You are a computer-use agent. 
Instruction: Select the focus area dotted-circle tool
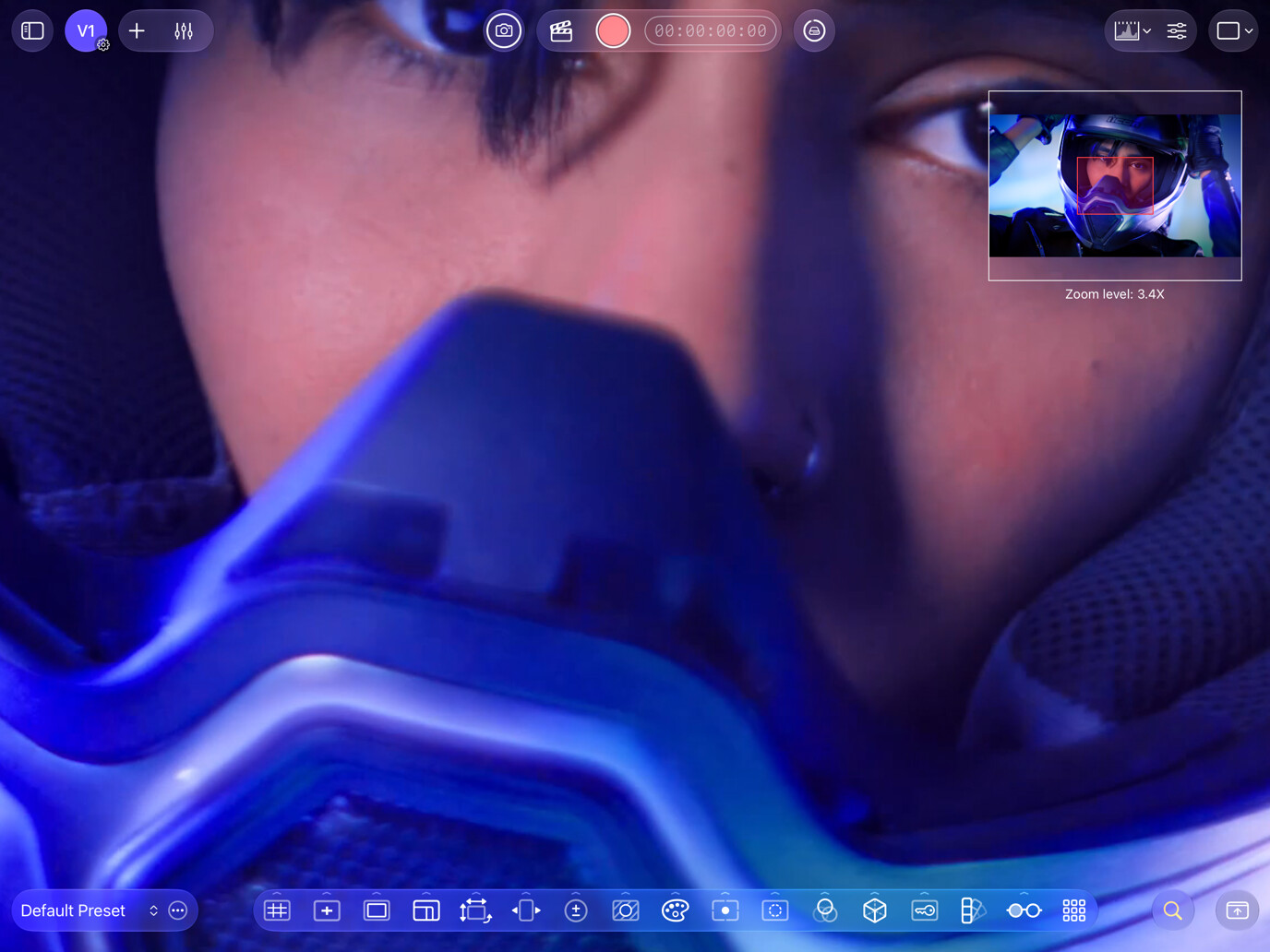point(775,910)
